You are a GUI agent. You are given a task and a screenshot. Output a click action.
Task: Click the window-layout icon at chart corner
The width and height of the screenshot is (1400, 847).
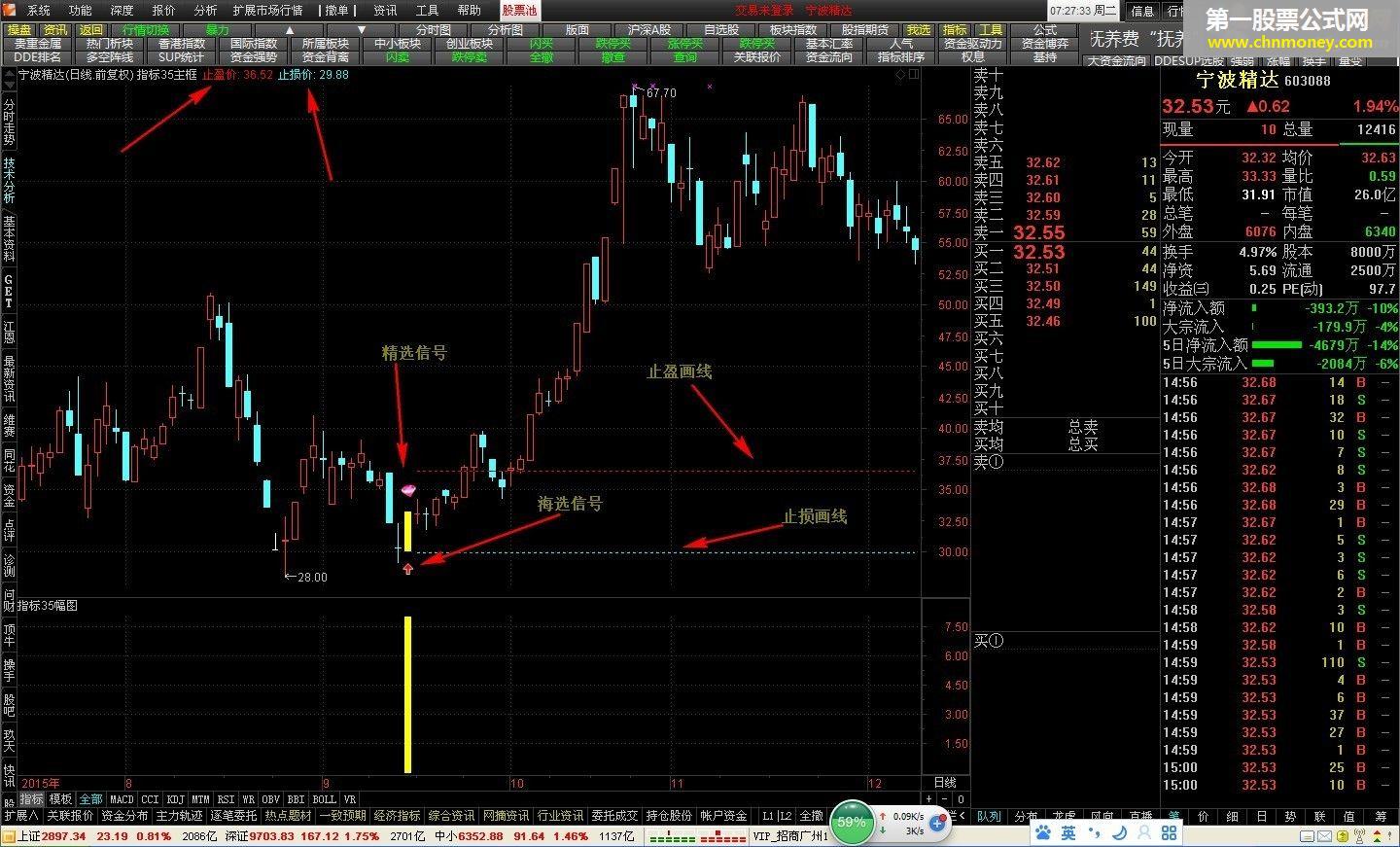point(913,75)
